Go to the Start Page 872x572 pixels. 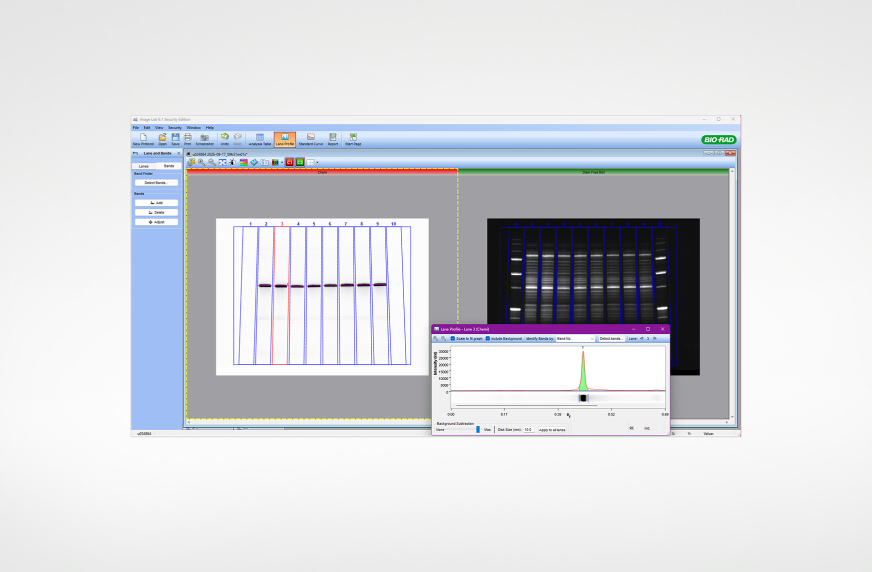[353, 139]
